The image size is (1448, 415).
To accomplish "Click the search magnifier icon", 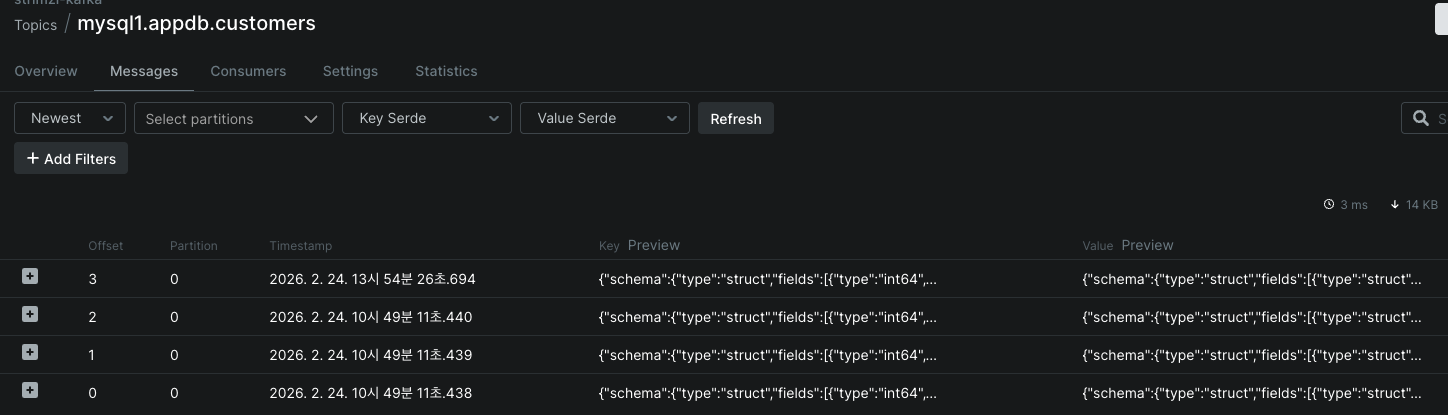I will [x=1420, y=118].
